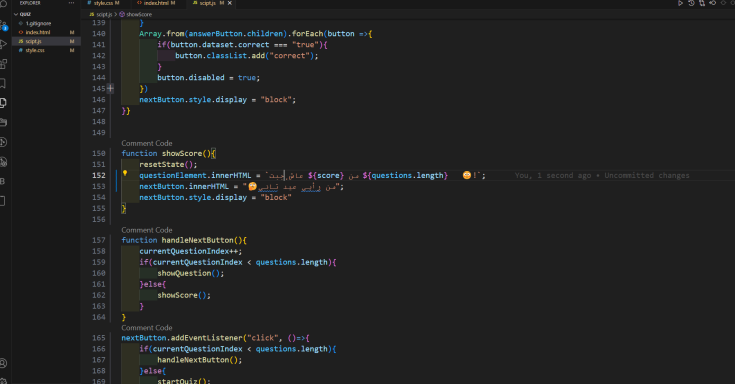This screenshot has height=384, width=735.
Task: Click the Git blame 'Uncommitted changes' annotation
Action: click(647, 175)
